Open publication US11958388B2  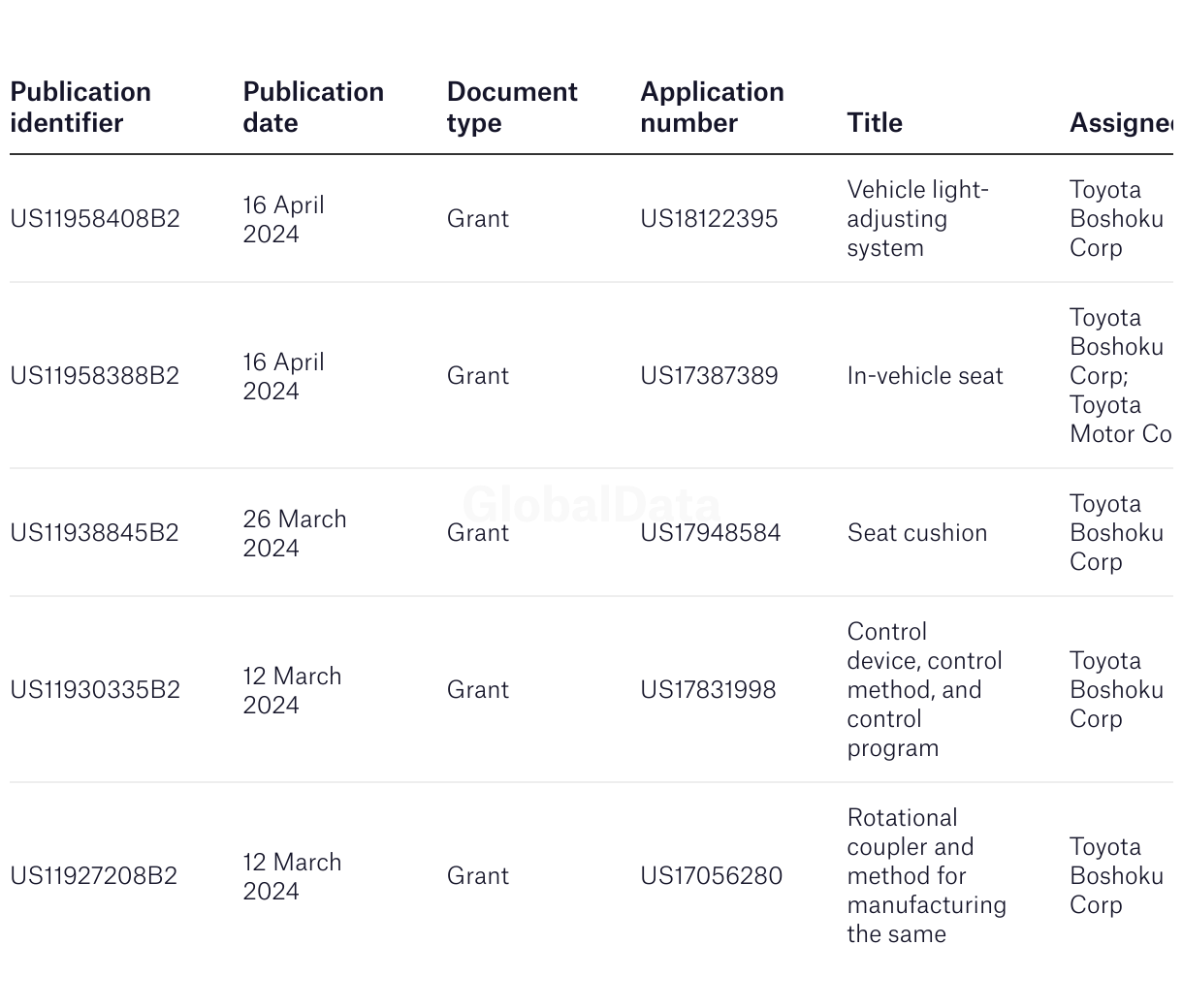pyautogui.click(x=95, y=375)
